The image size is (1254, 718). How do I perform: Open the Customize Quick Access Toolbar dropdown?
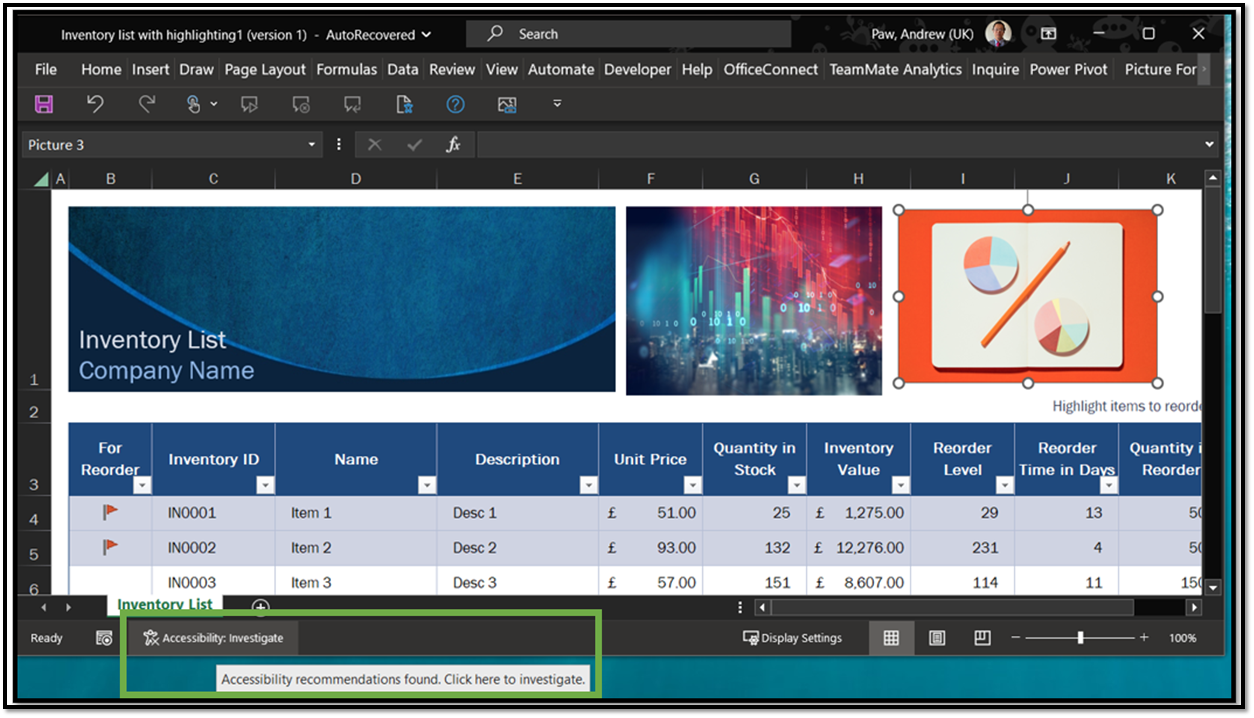(x=557, y=104)
